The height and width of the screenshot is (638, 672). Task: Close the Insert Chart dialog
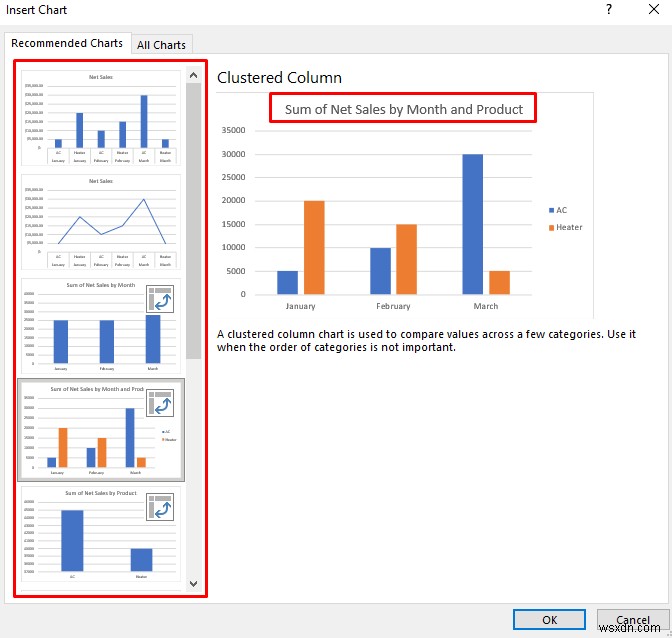pyautogui.click(x=654, y=9)
